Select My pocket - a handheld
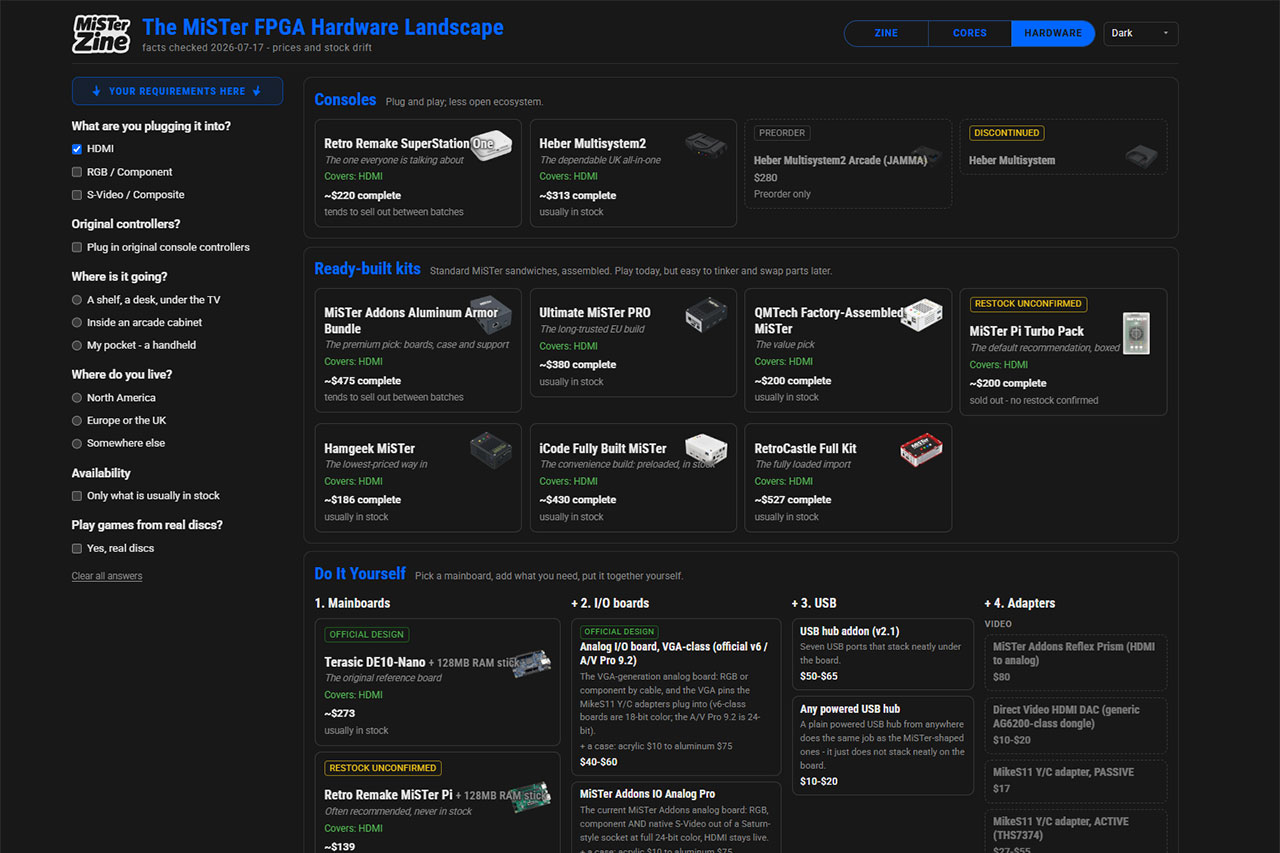 click(x=77, y=345)
